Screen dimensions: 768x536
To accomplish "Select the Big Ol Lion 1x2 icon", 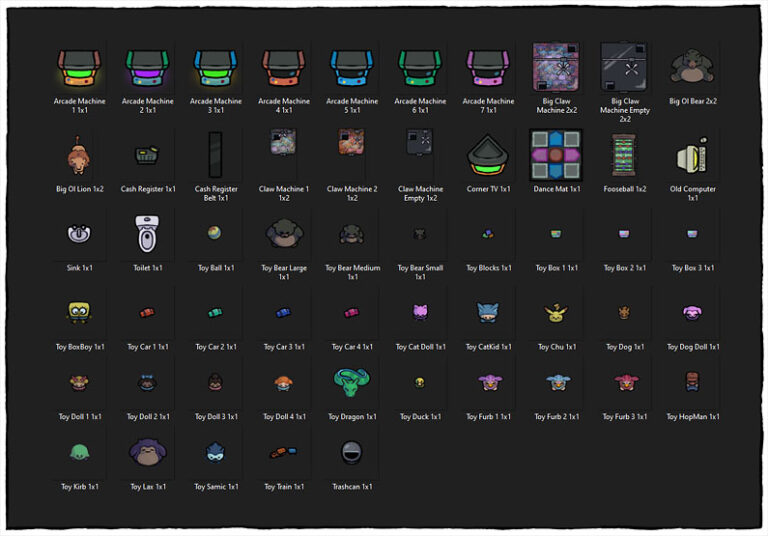I will pos(80,155).
